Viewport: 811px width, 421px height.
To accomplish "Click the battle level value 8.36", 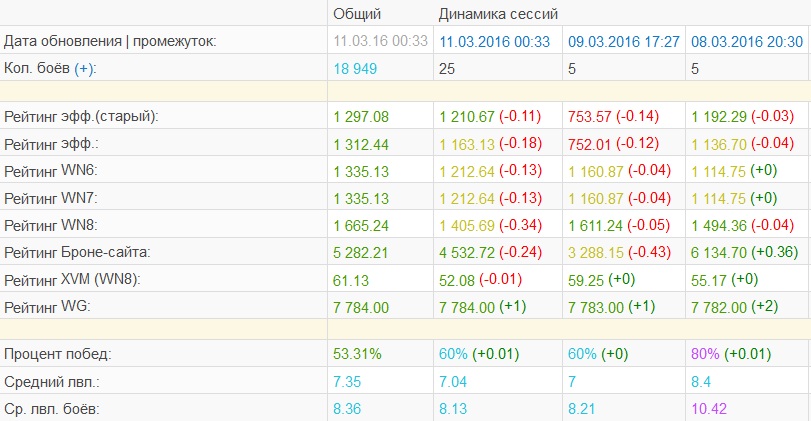I will pyautogui.click(x=347, y=409).
